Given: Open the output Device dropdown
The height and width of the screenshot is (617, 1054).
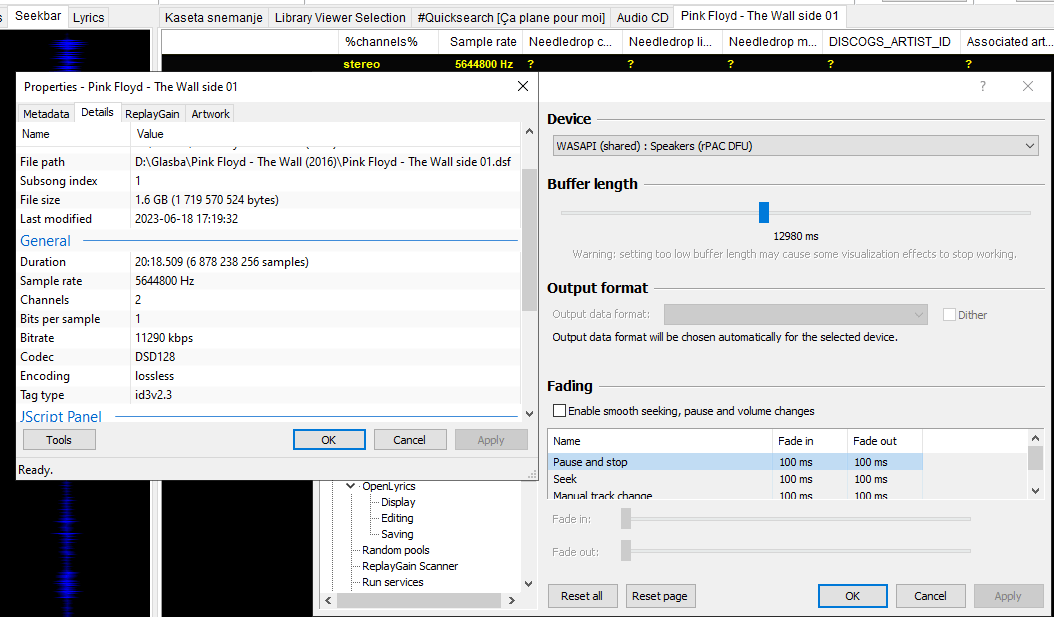Looking at the screenshot, I should [796, 146].
